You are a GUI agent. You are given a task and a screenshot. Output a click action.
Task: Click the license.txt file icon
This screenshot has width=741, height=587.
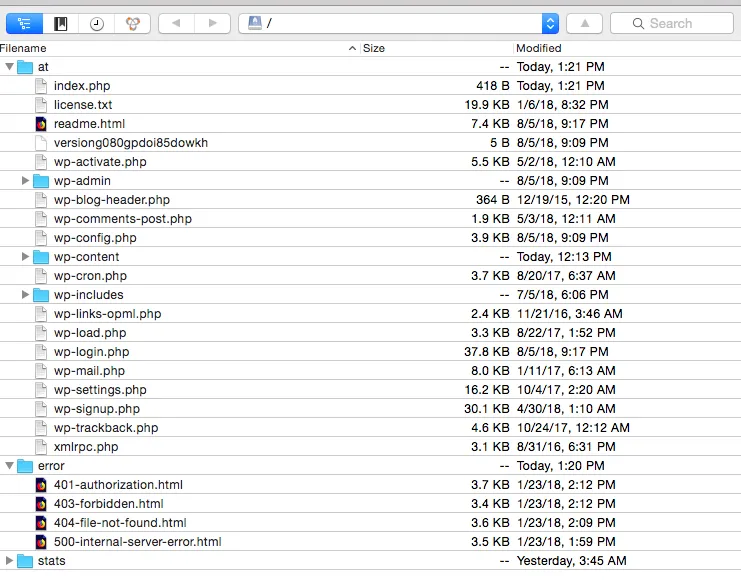click(x=41, y=105)
